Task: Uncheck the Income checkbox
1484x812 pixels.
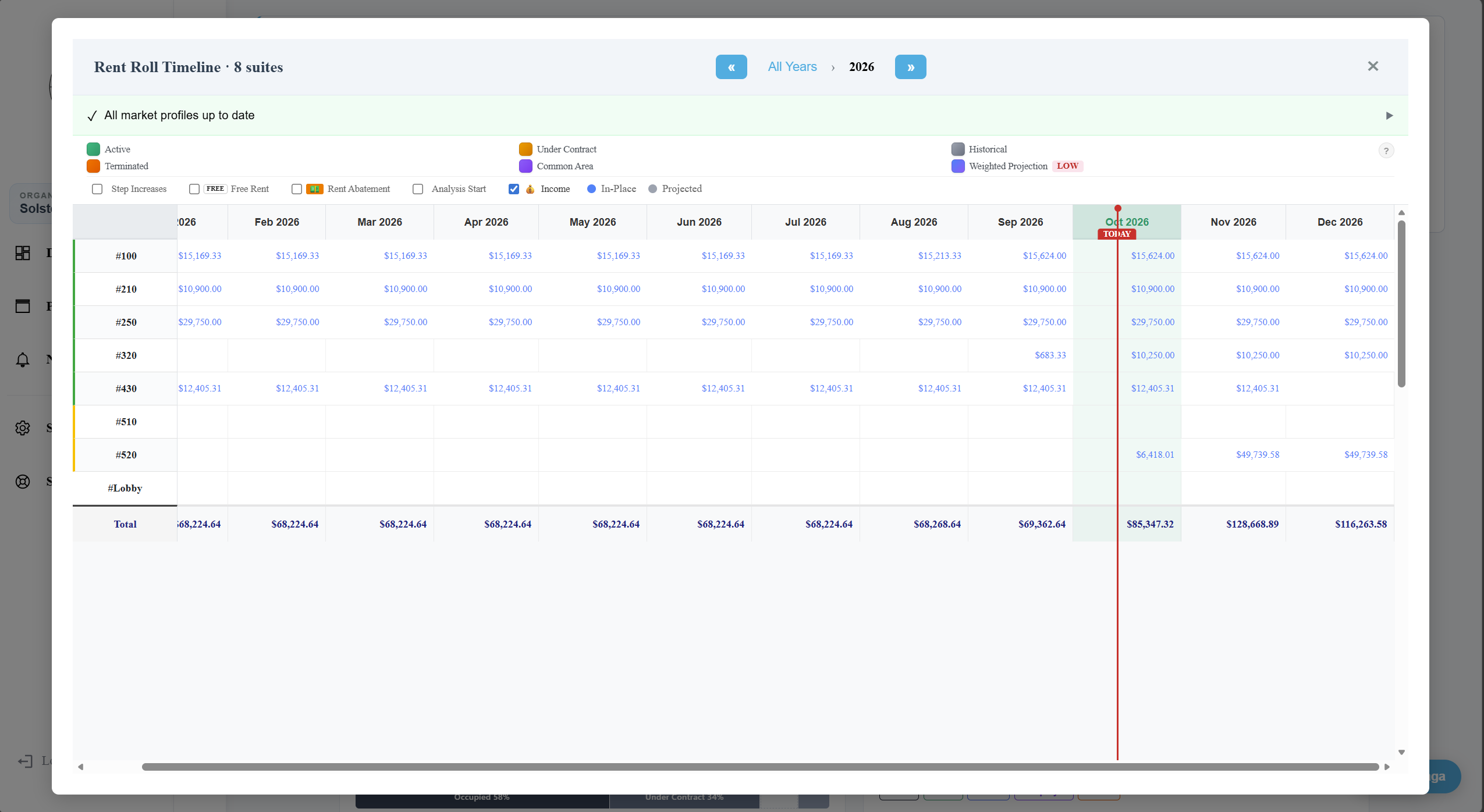Action: tap(514, 189)
